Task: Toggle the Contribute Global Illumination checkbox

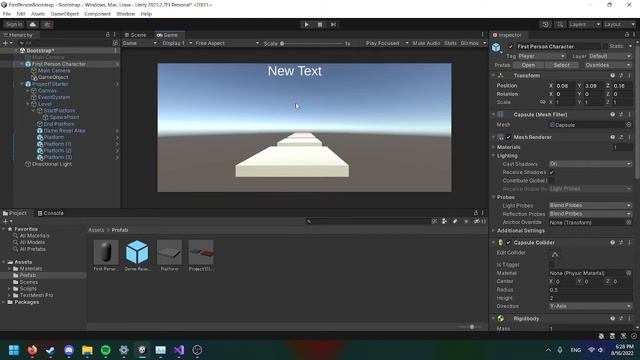Action: 552,180
